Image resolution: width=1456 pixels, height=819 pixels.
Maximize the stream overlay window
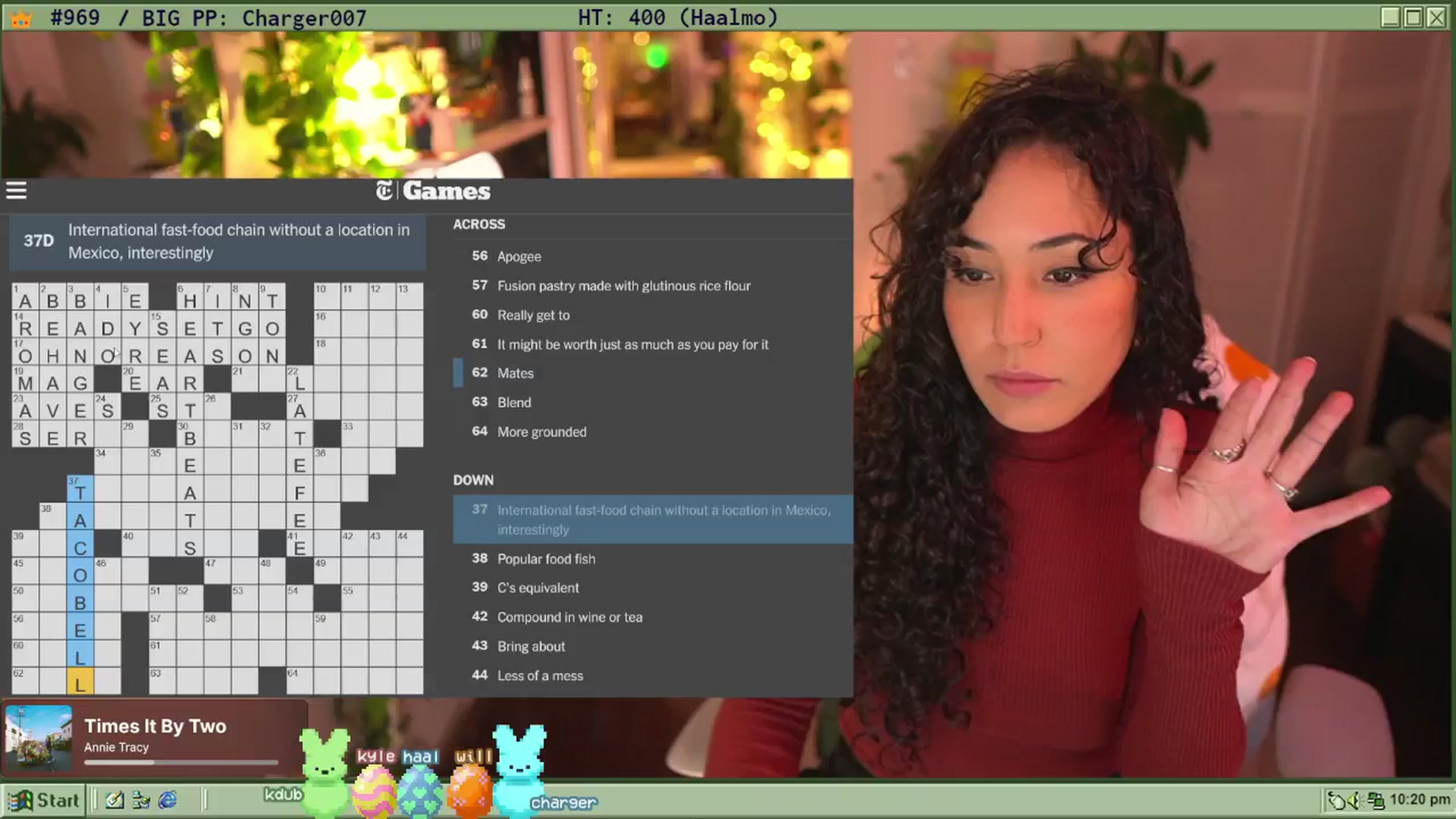[x=1414, y=17]
